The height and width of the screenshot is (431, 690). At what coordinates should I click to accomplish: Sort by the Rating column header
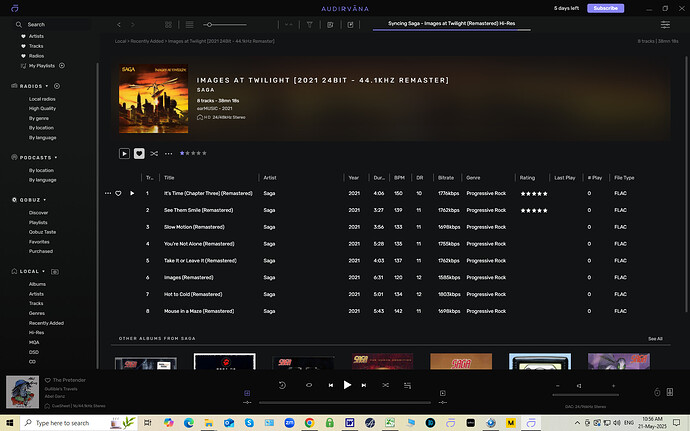point(527,178)
